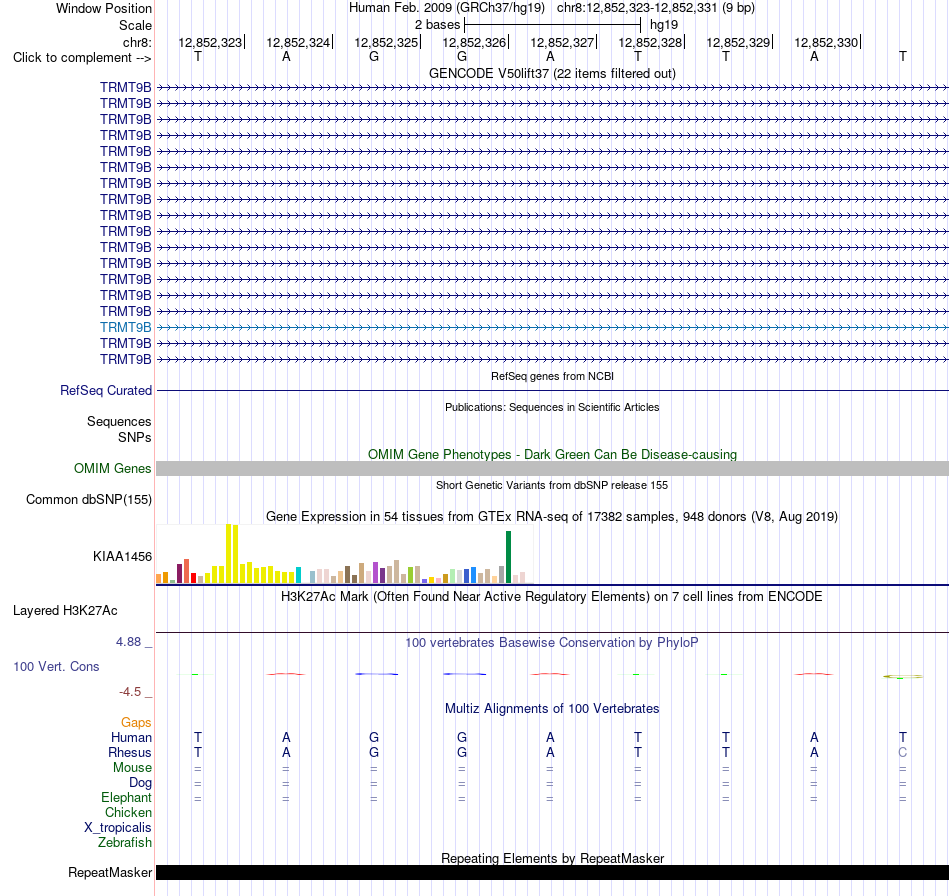Click the -4.5 PhyloP lower scale value
Screen dimensions: 950x896
click(x=130, y=692)
